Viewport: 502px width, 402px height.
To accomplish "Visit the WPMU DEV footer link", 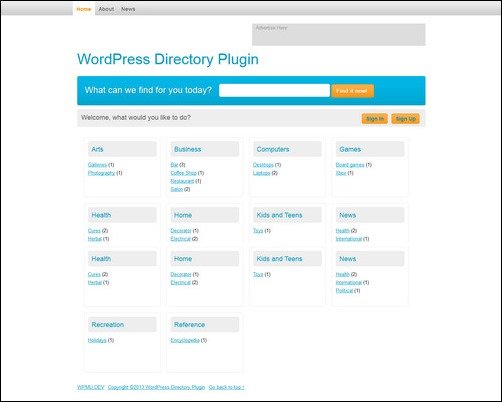I will [x=91, y=387].
